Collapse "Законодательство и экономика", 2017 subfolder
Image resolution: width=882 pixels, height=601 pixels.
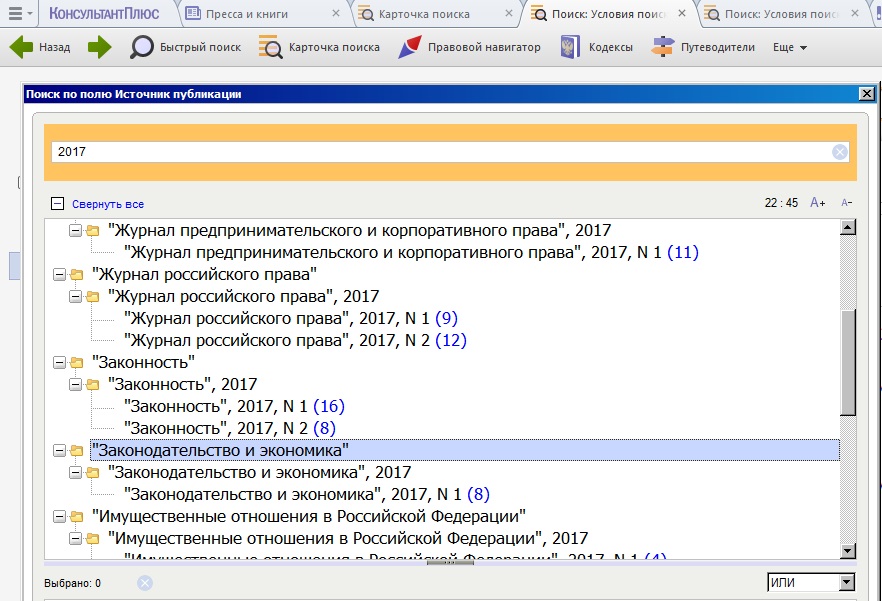tap(75, 472)
